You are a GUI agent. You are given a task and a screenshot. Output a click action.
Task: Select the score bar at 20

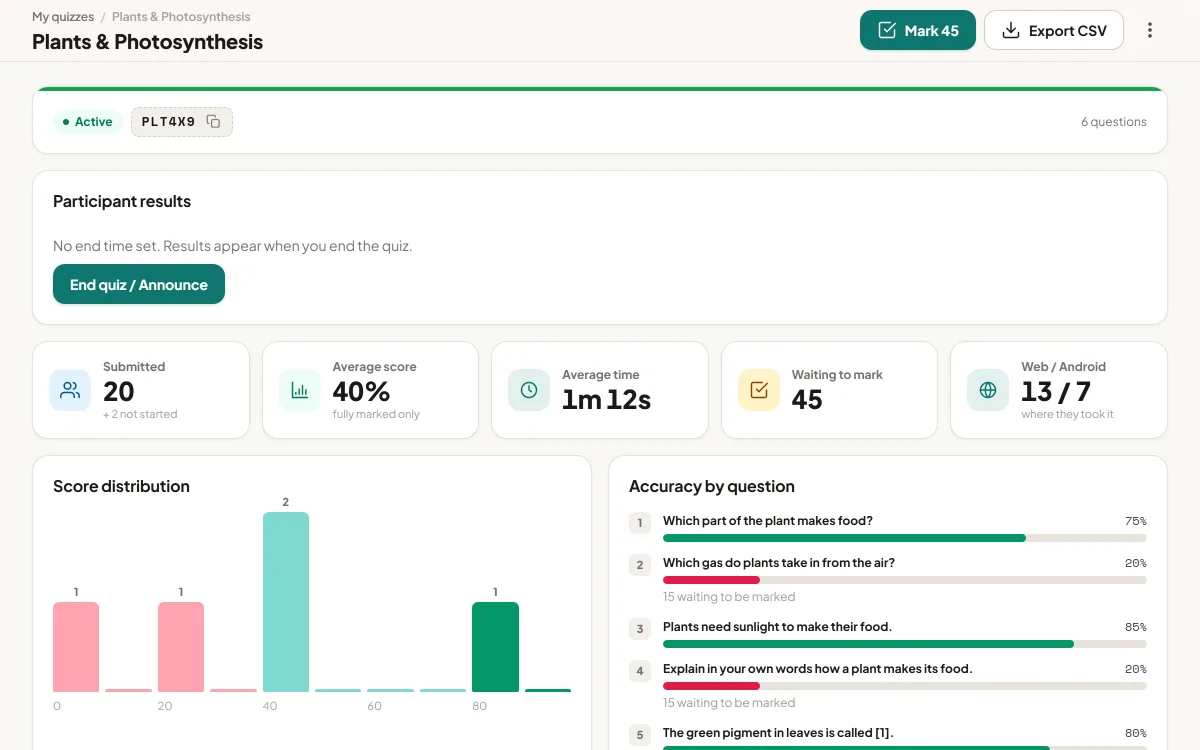tap(181, 647)
